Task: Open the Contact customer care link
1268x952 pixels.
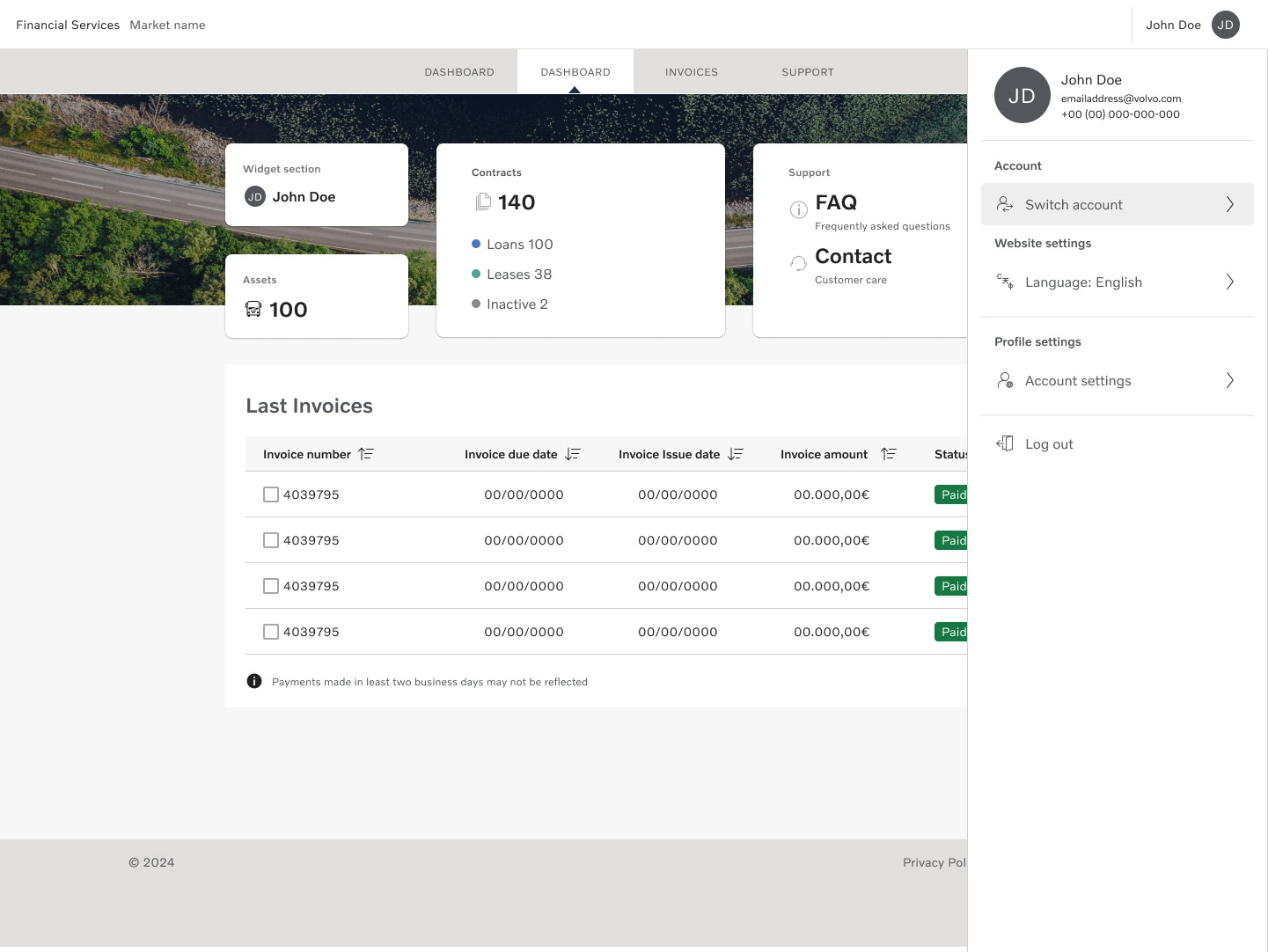Action: pyautogui.click(x=854, y=256)
